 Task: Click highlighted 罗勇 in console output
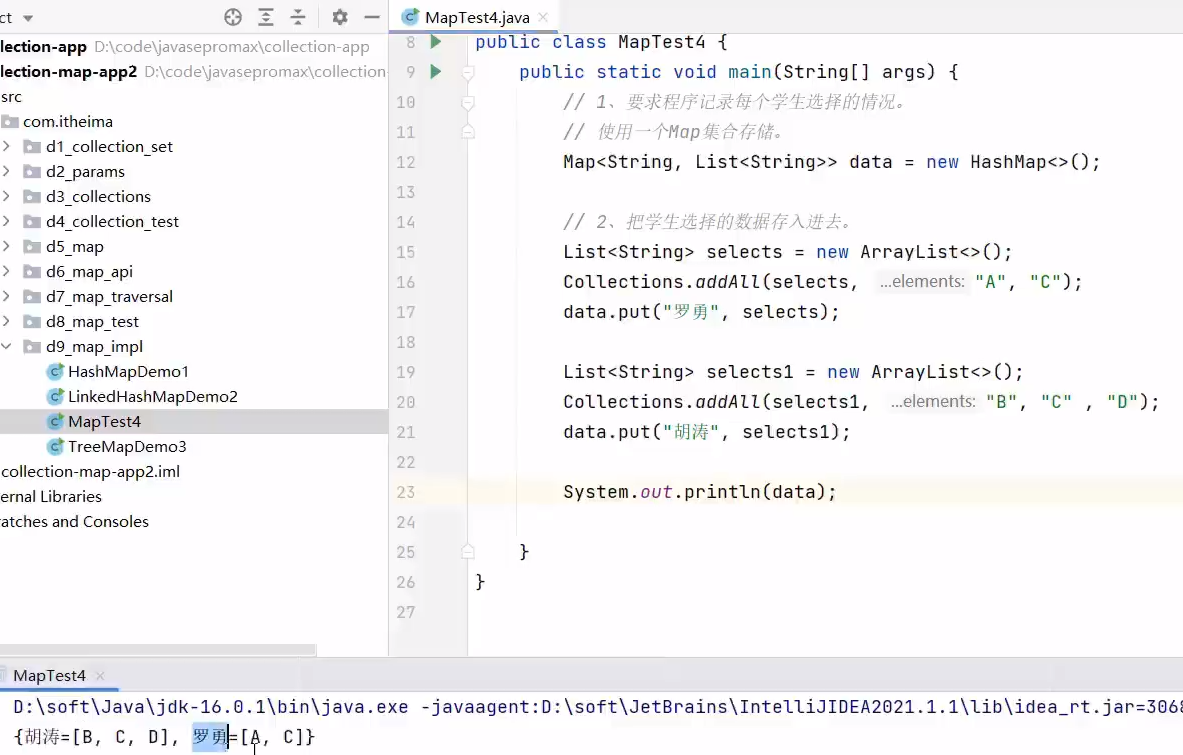[210, 736]
